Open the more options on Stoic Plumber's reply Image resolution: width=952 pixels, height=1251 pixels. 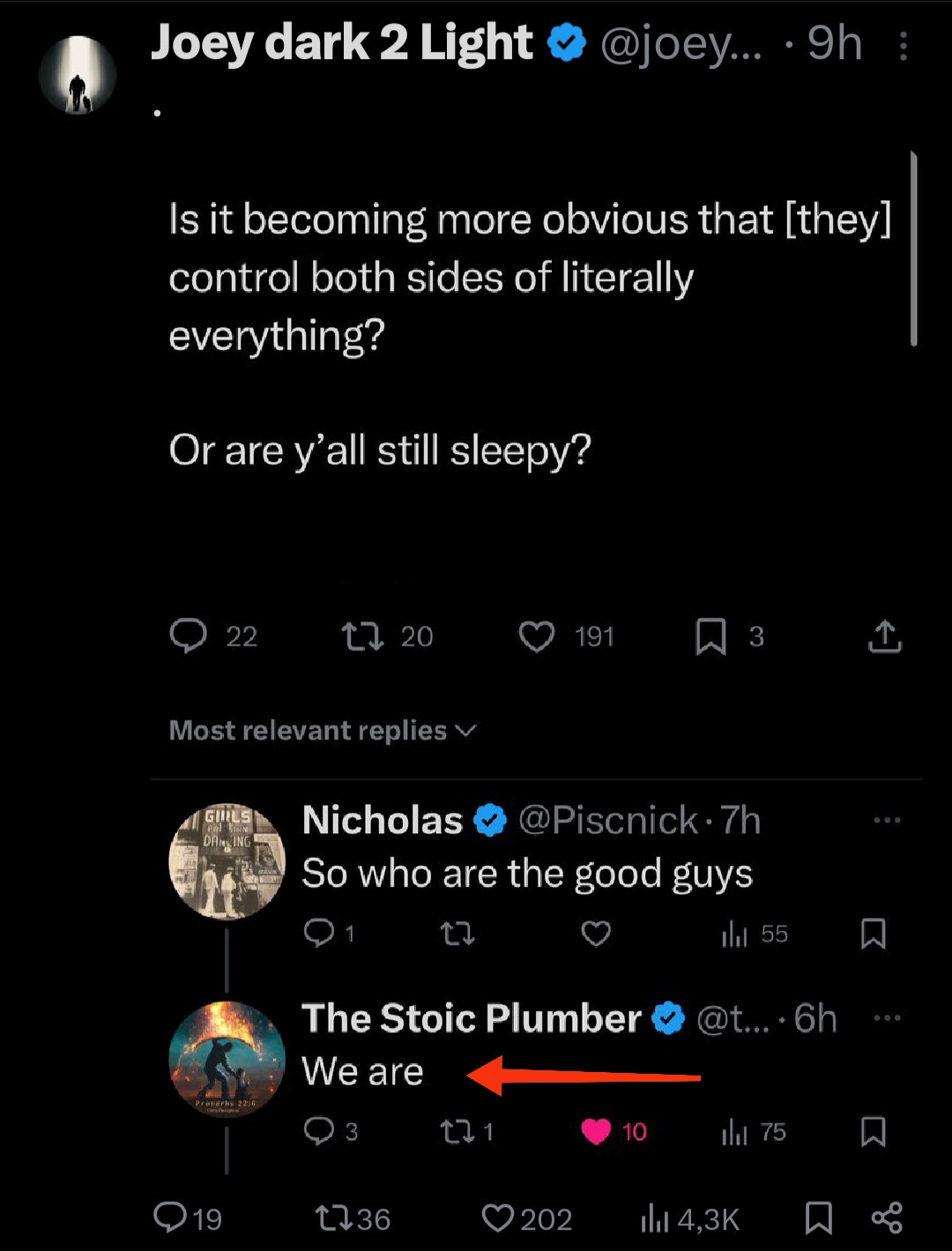[x=886, y=1018]
